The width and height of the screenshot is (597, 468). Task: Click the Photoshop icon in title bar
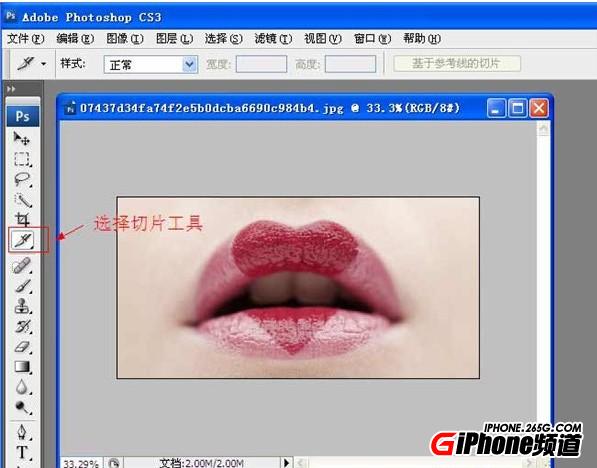click(x=11, y=16)
